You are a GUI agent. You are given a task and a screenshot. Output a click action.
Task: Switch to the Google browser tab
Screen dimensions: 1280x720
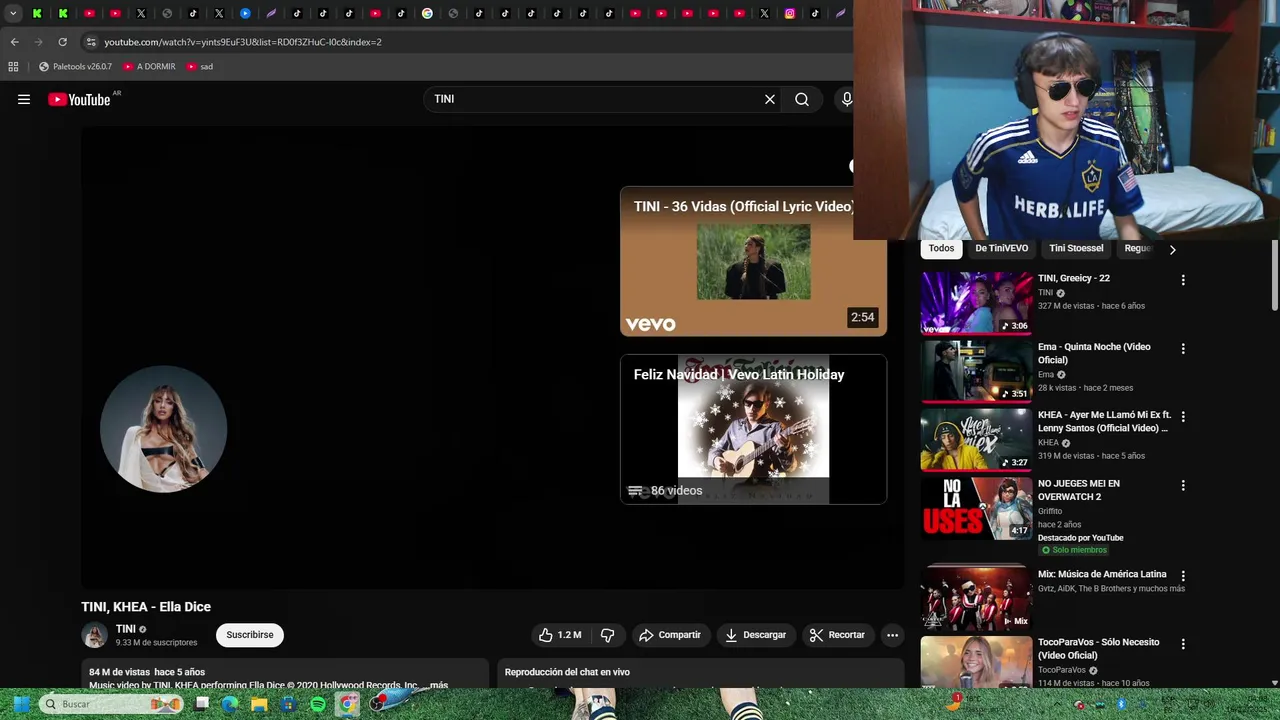coord(427,13)
